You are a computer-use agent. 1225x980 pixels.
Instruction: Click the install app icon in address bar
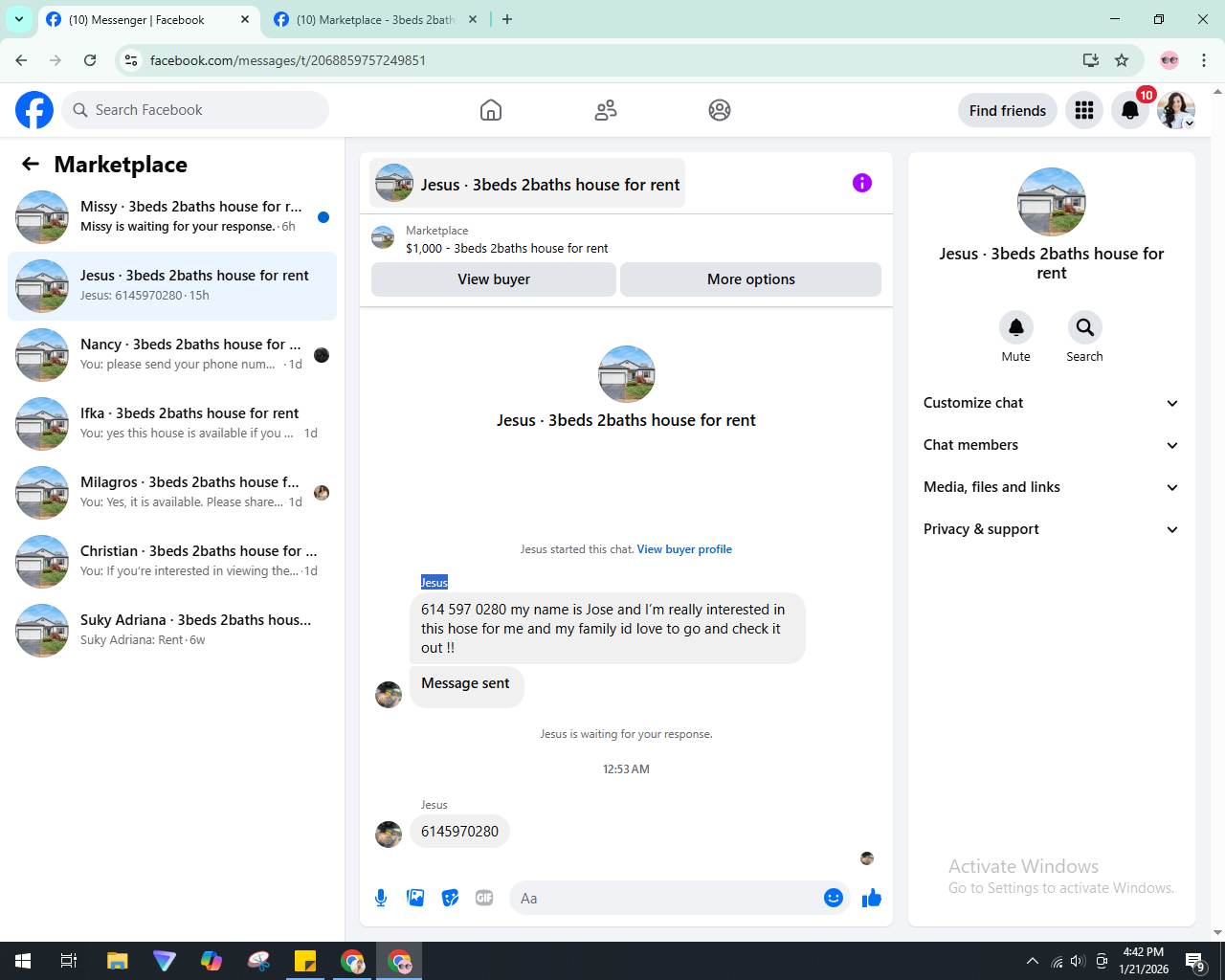coord(1090,60)
